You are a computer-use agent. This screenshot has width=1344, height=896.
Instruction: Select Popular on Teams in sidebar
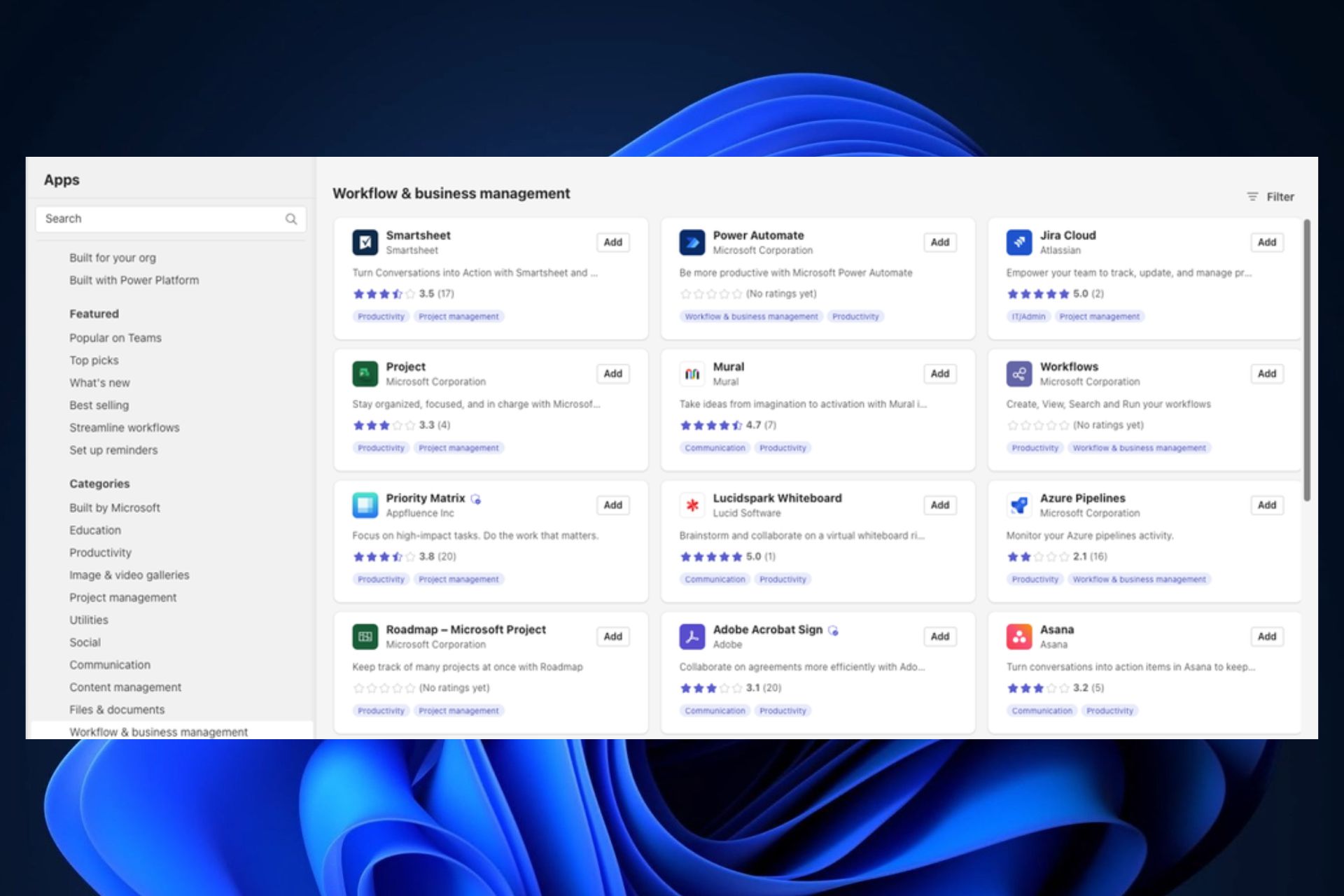(x=115, y=338)
